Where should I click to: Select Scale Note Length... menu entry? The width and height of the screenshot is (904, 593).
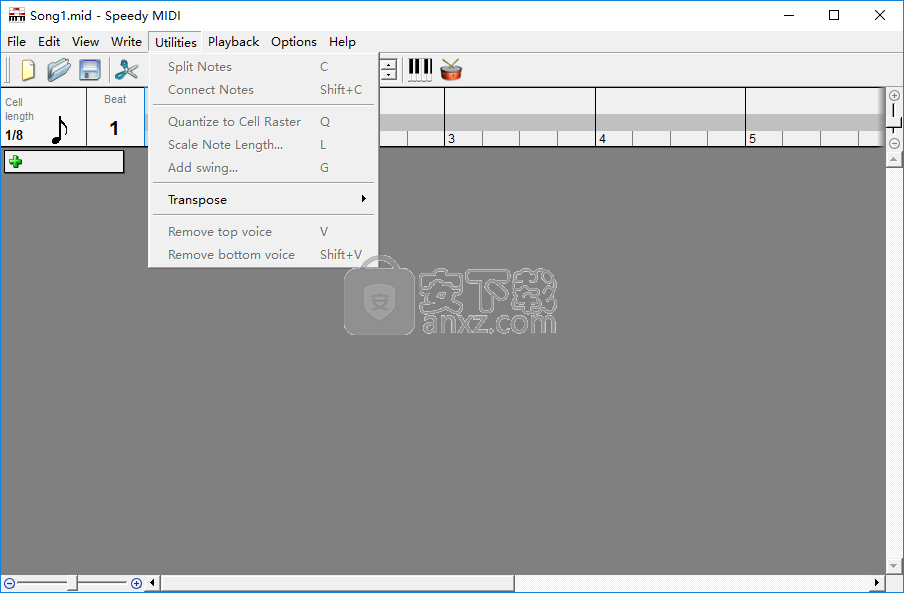tap(263, 145)
